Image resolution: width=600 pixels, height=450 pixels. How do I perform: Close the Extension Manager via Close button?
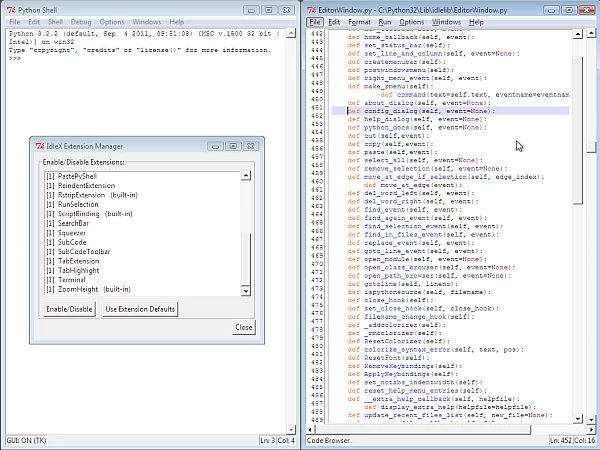[x=244, y=327]
